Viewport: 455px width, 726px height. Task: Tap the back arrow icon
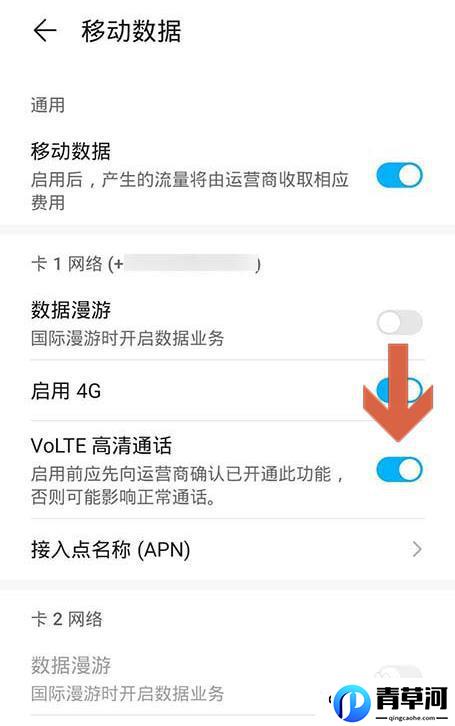[x=45, y=31]
